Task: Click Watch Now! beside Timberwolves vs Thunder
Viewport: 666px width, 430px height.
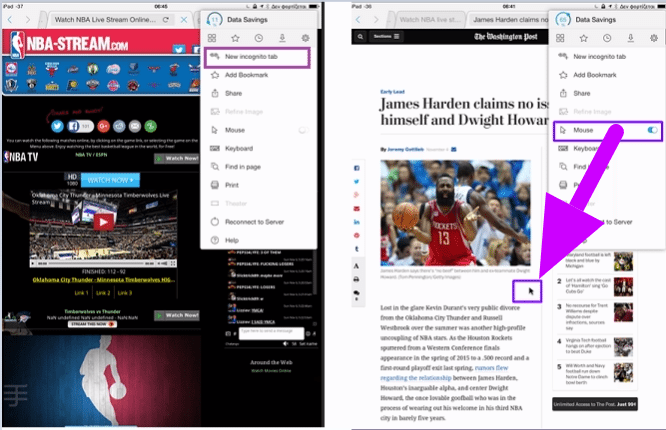Action: [177, 316]
